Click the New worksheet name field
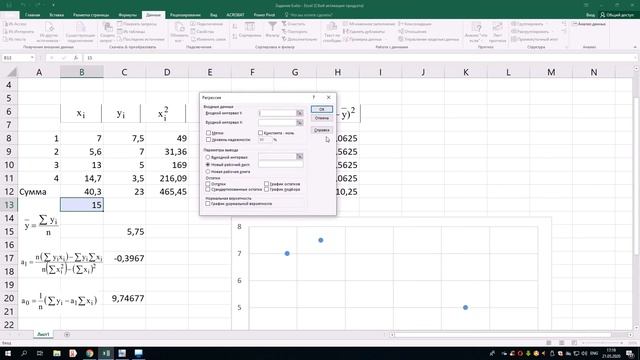The height and width of the screenshot is (360, 640). [x=281, y=164]
